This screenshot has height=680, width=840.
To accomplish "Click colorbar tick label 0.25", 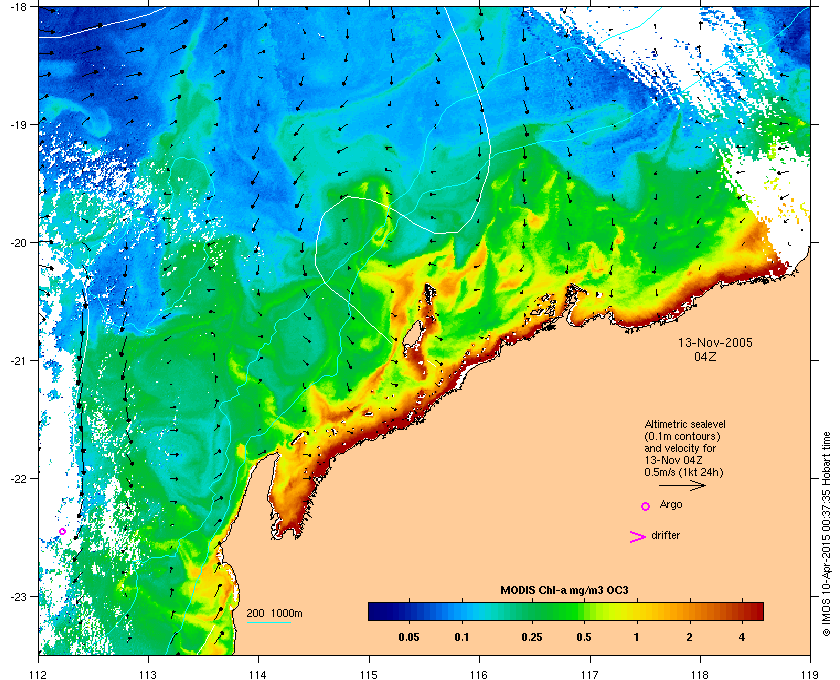I will 531,638.
